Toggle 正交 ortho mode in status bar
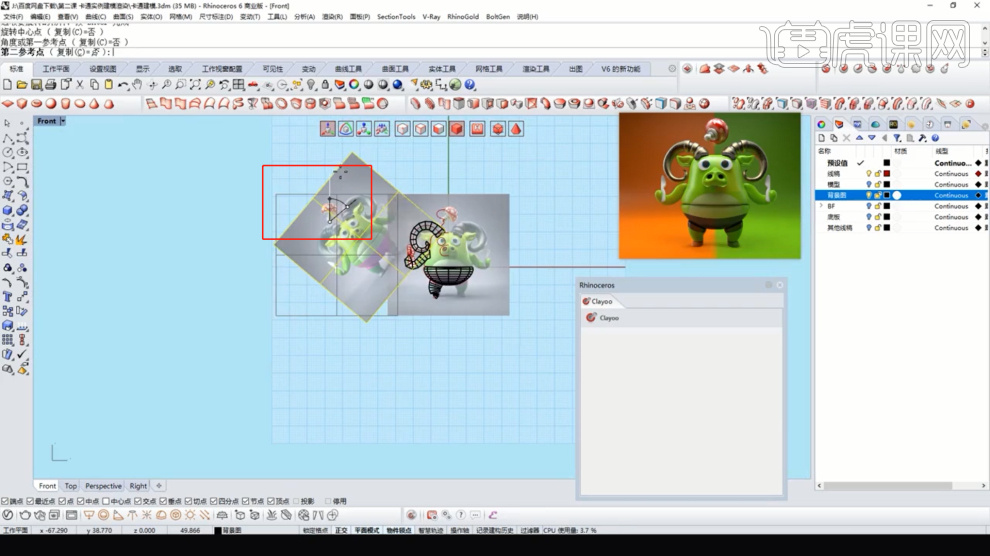990x556 pixels. 341,531
